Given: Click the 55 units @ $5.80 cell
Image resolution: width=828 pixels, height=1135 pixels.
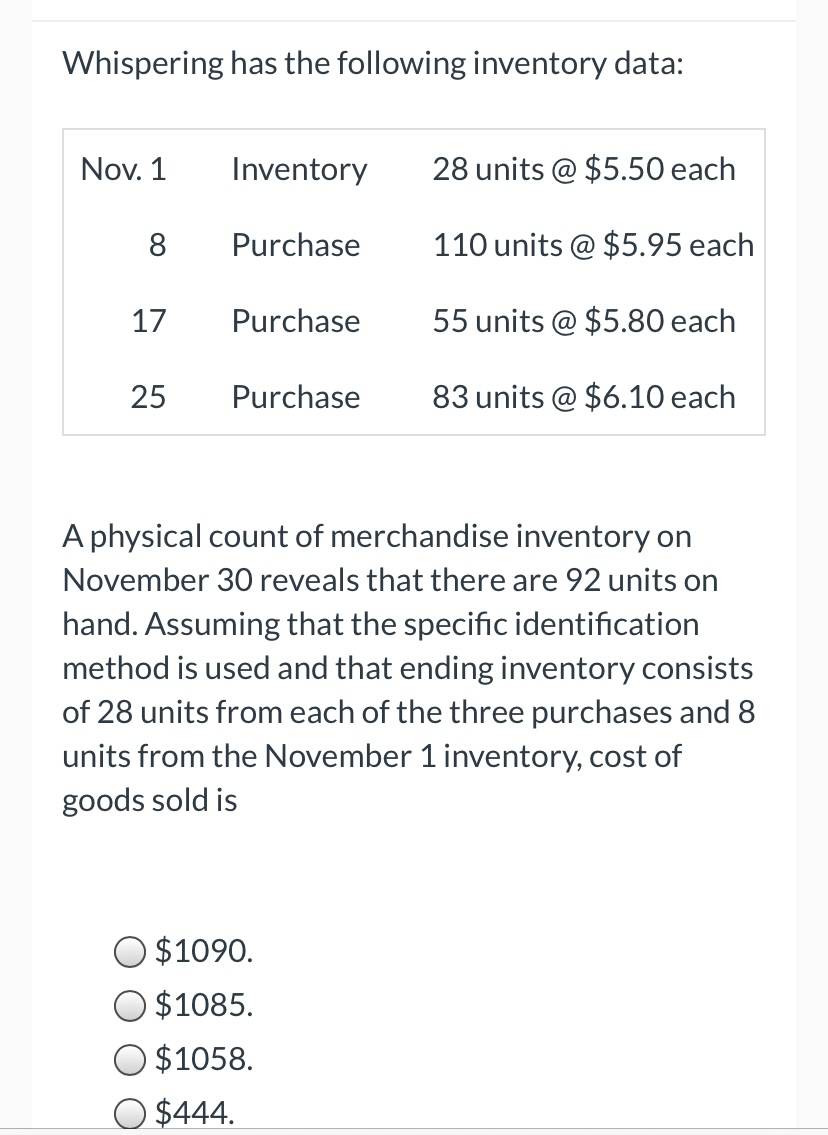Looking at the screenshot, I should click(584, 321).
